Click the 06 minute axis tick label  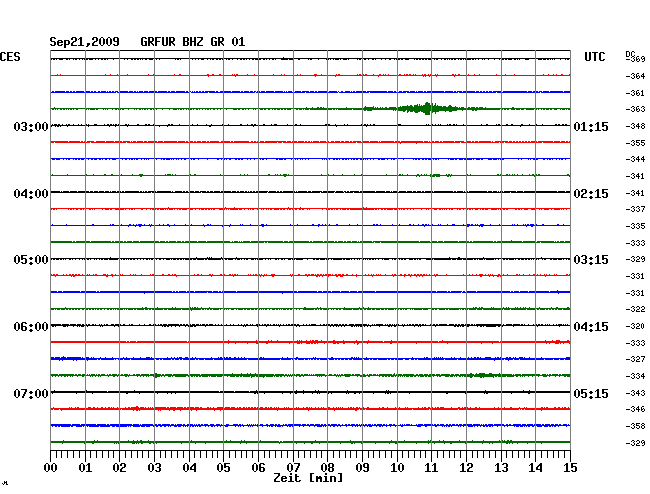coord(258,468)
